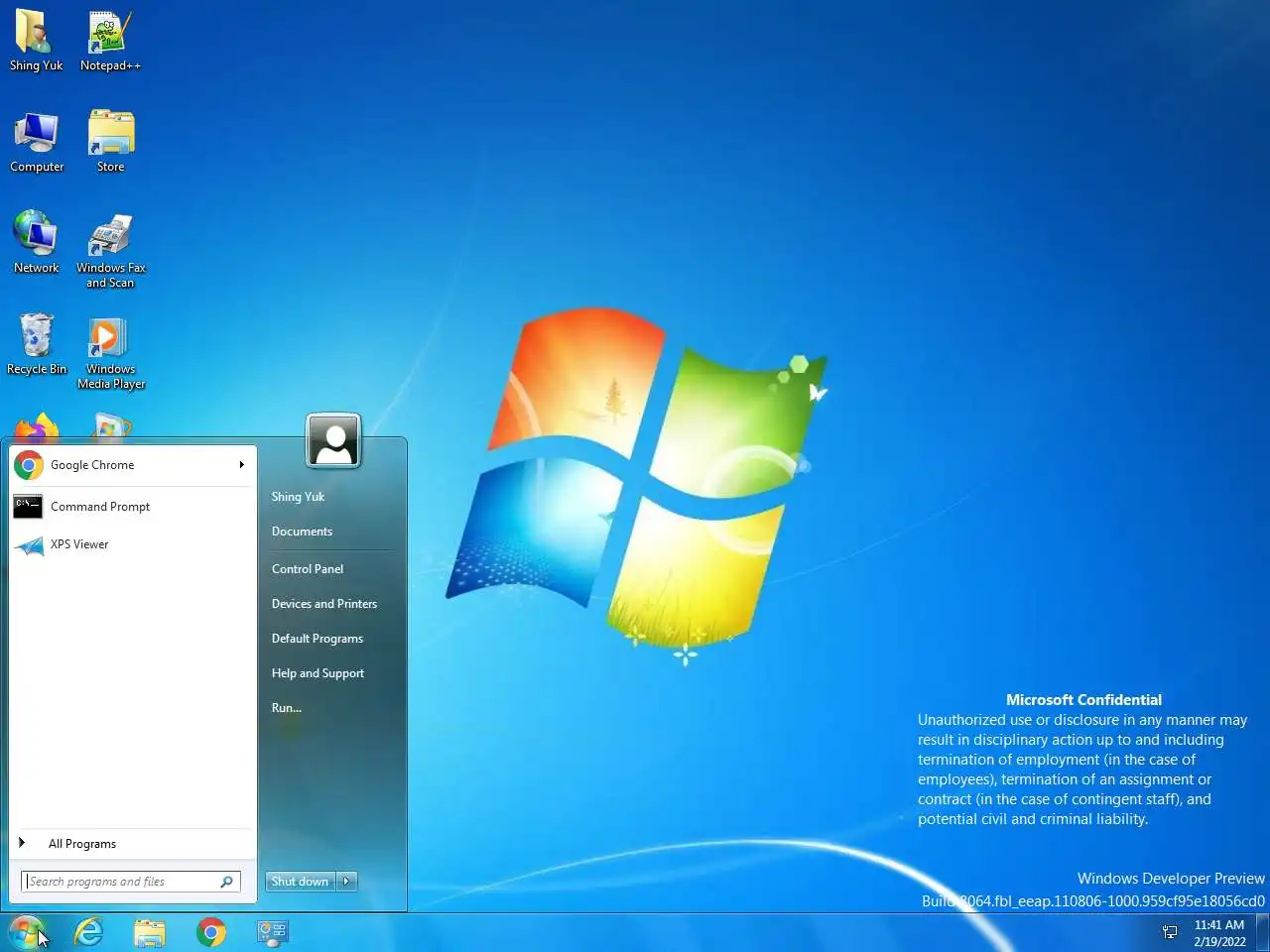The image size is (1270, 952).
Task: Open the Store desktop shortcut
Action: point(110,142)
